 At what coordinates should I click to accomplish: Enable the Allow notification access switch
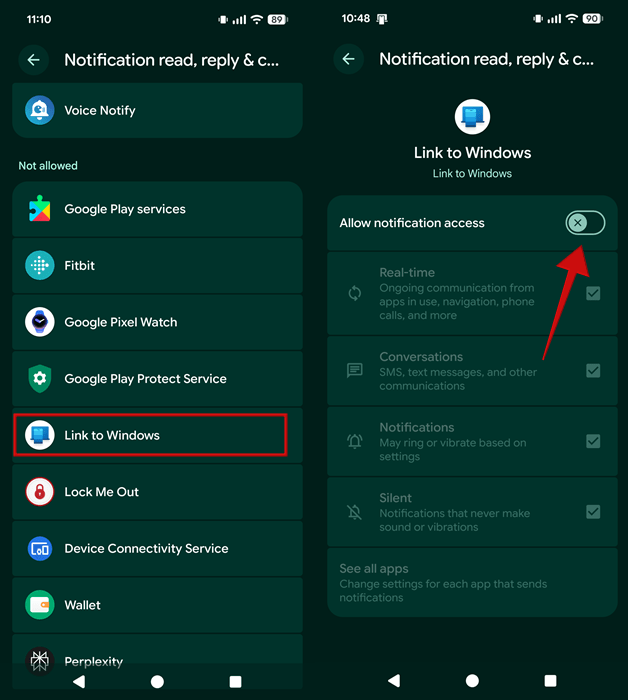[x=585, y=223]
